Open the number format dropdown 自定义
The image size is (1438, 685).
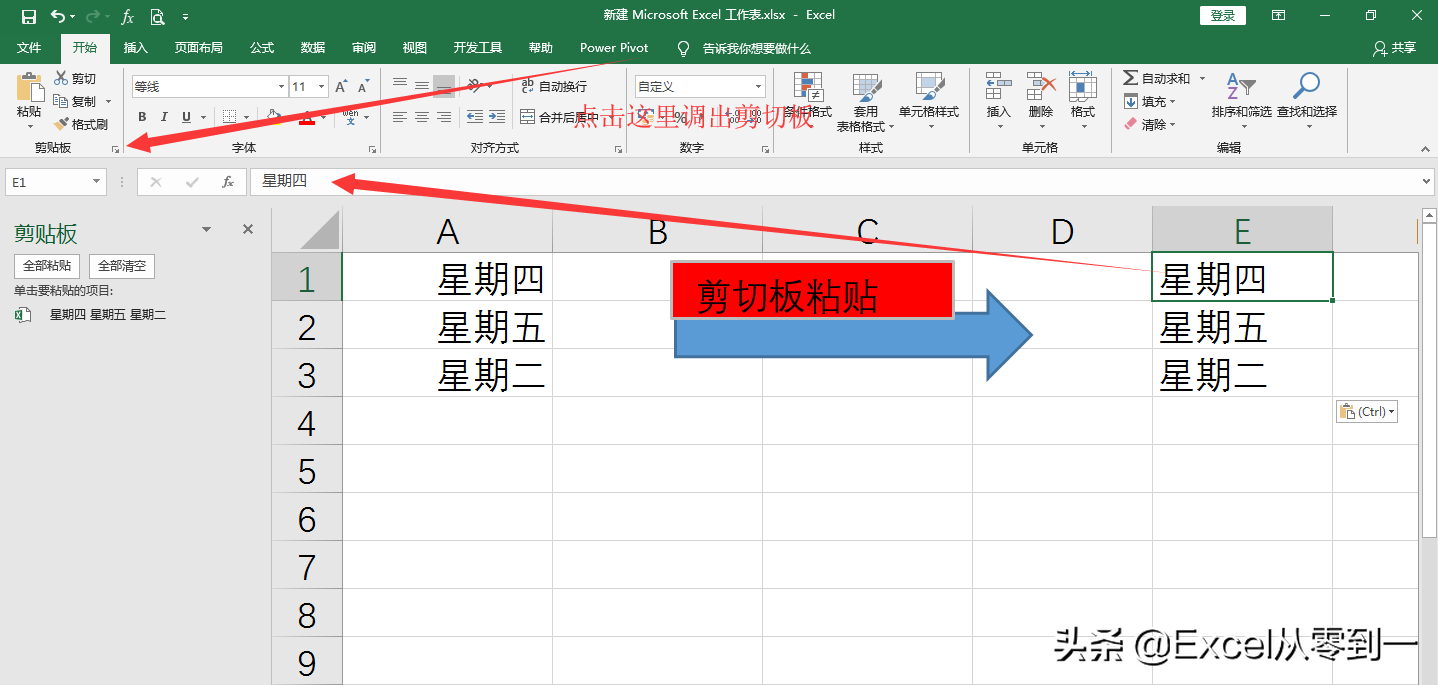[759, 87]
